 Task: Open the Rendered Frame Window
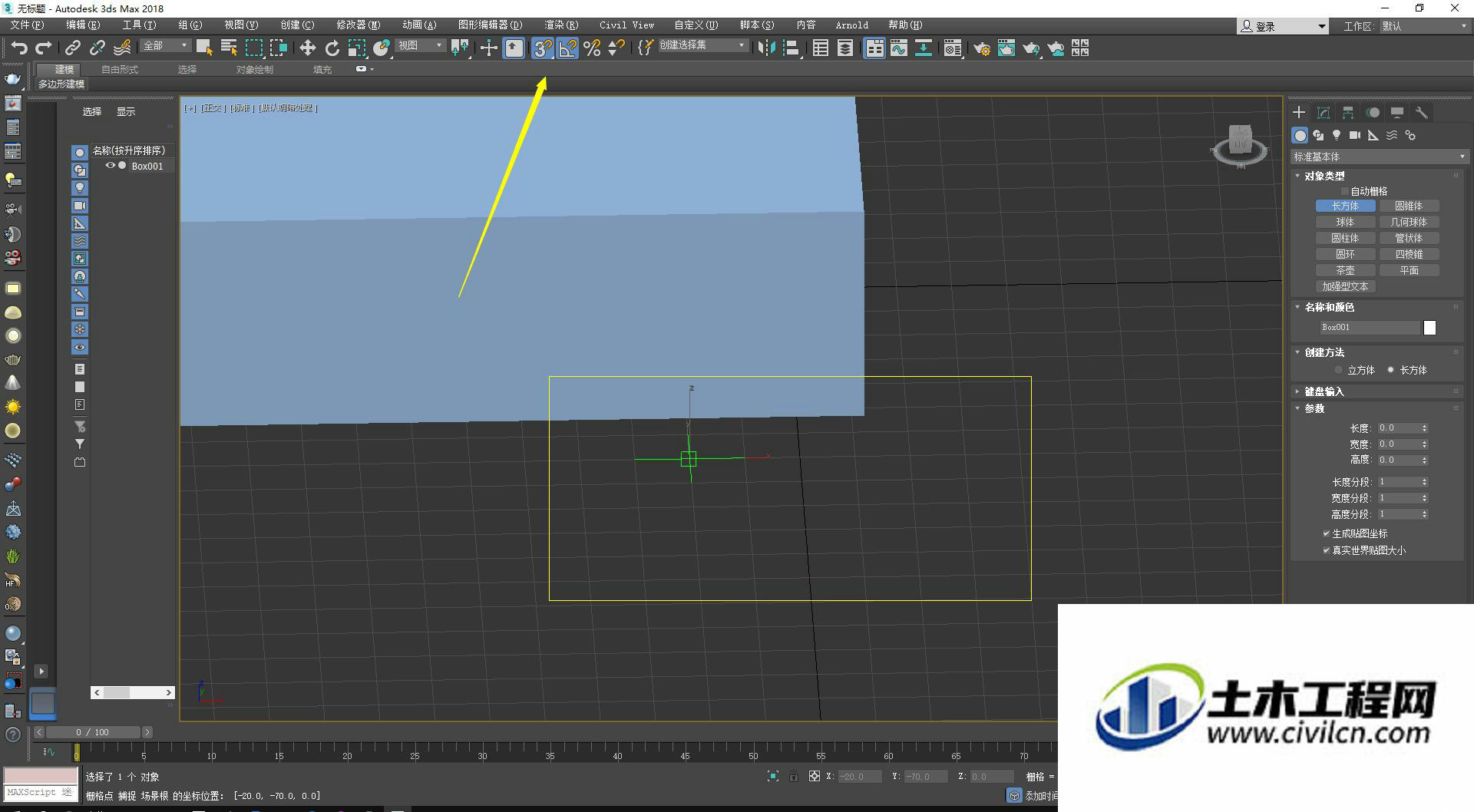pos(1006,48)
